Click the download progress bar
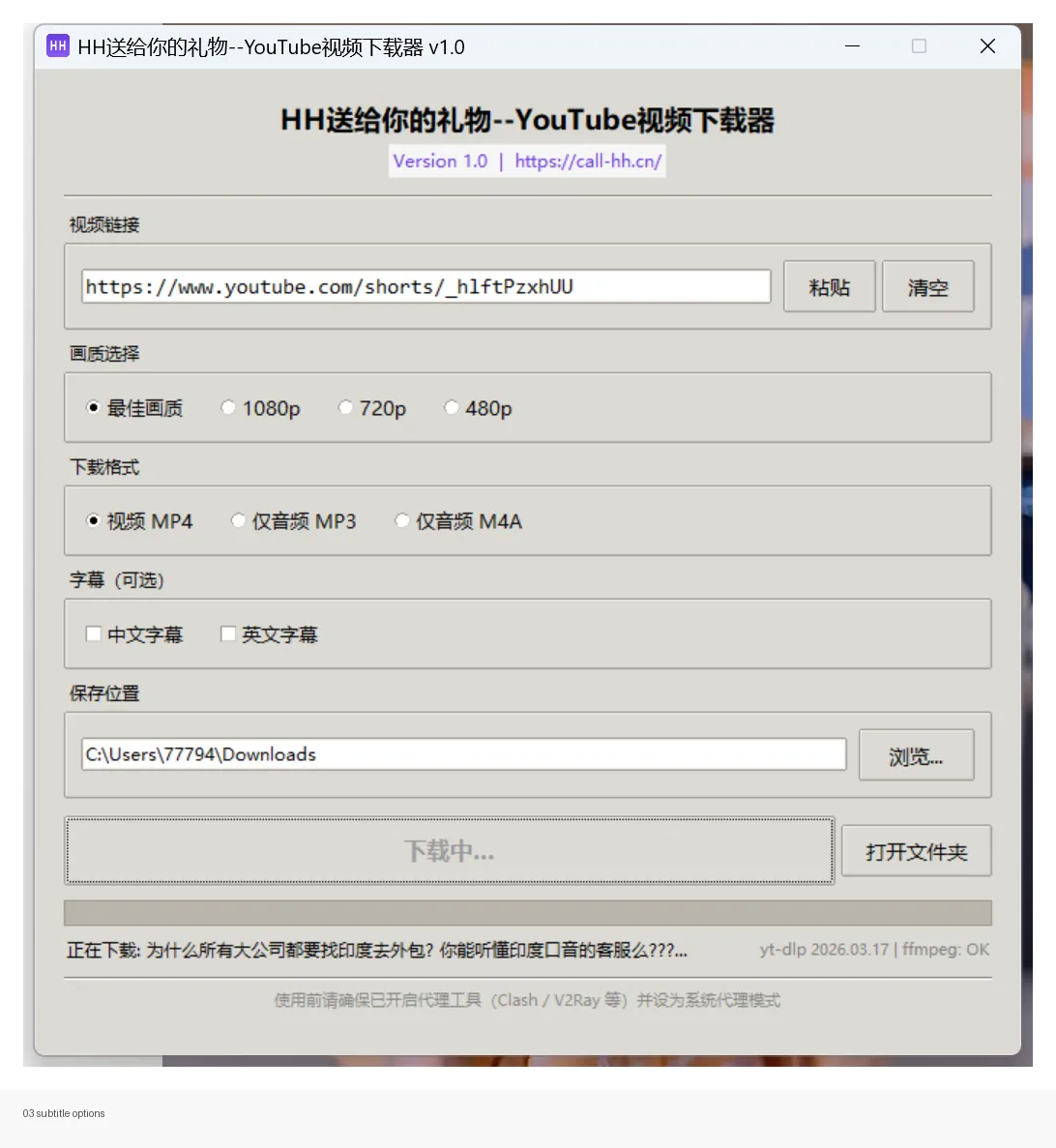Screen dimensions: 1056x1148 click(528, 912)
